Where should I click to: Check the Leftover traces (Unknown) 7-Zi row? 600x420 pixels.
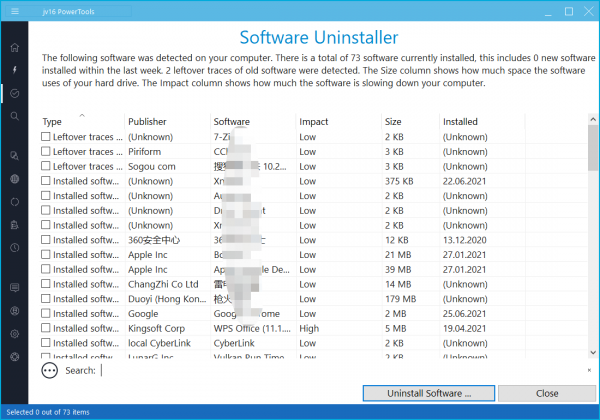coord(46,136)
